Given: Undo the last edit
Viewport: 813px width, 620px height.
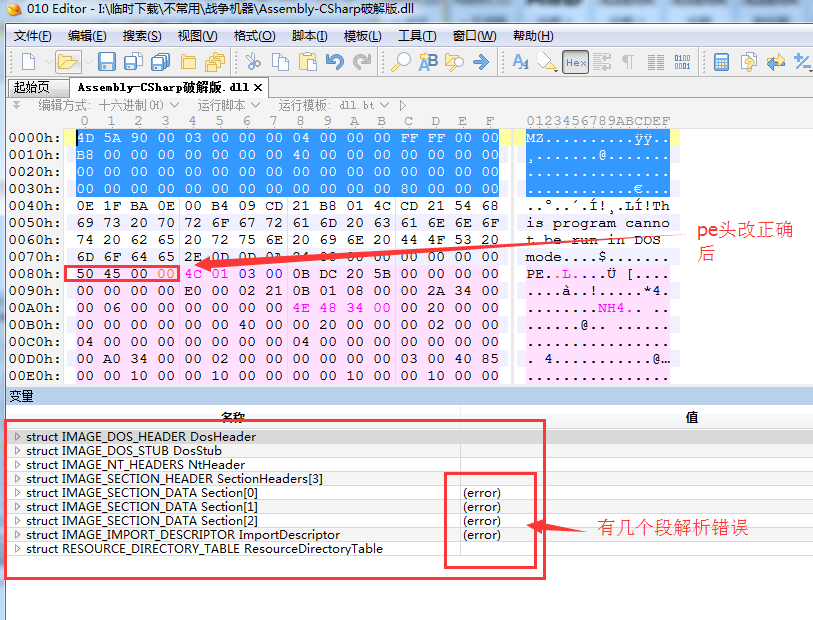Looking at the screenshot, I should point(335,62).
